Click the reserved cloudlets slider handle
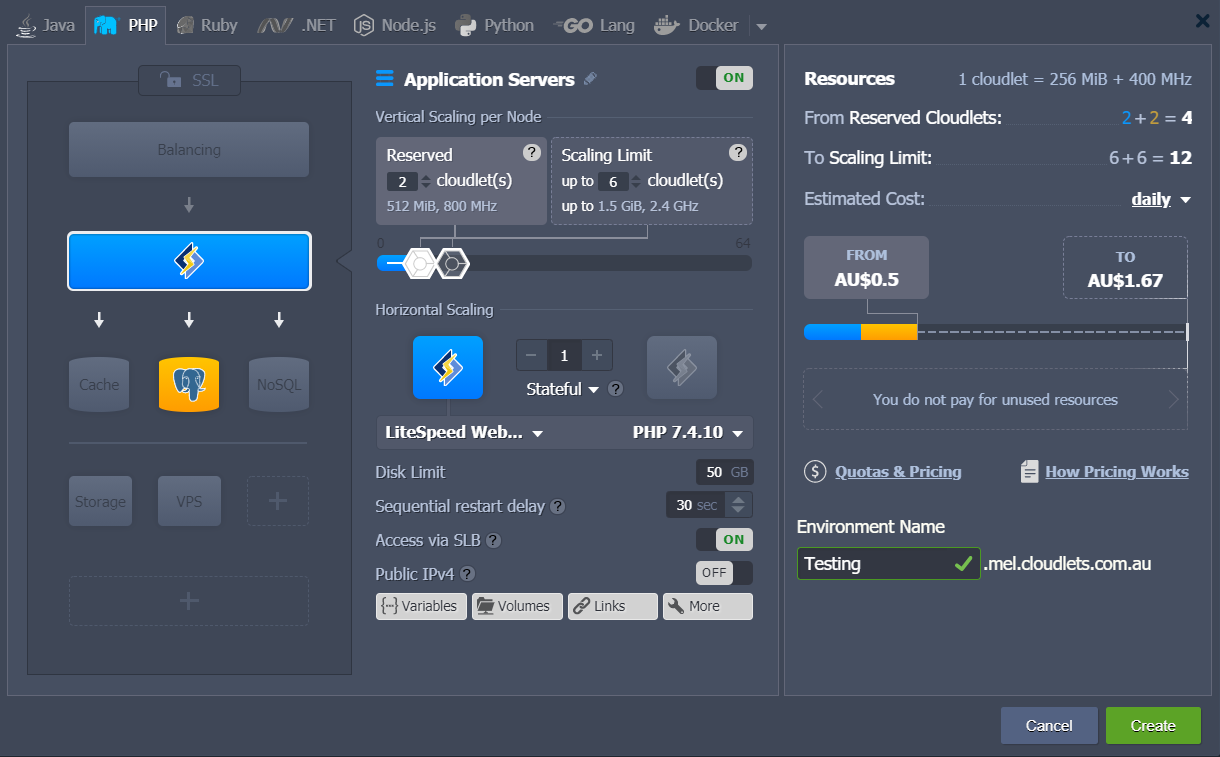The height and width of the screenshot is (757, 1220). coord(420,263)
